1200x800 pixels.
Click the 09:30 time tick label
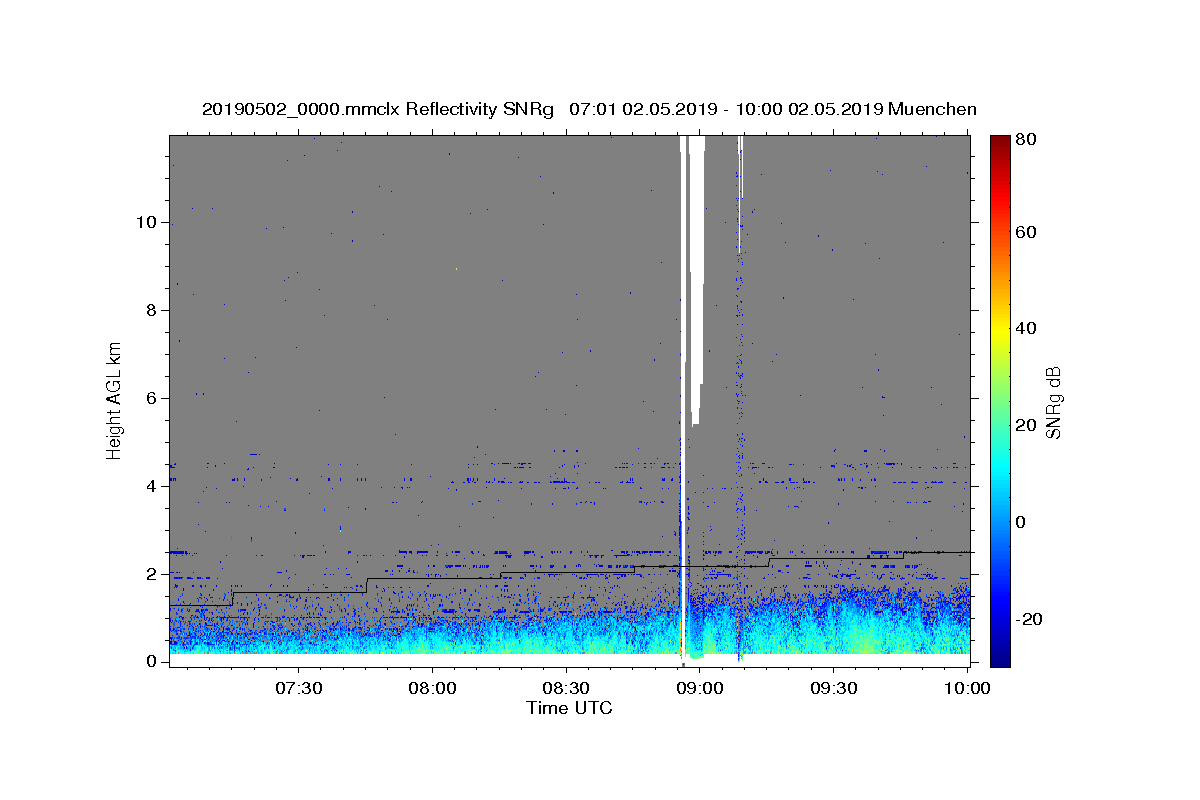pyautogui.click(x=834, y=688)
